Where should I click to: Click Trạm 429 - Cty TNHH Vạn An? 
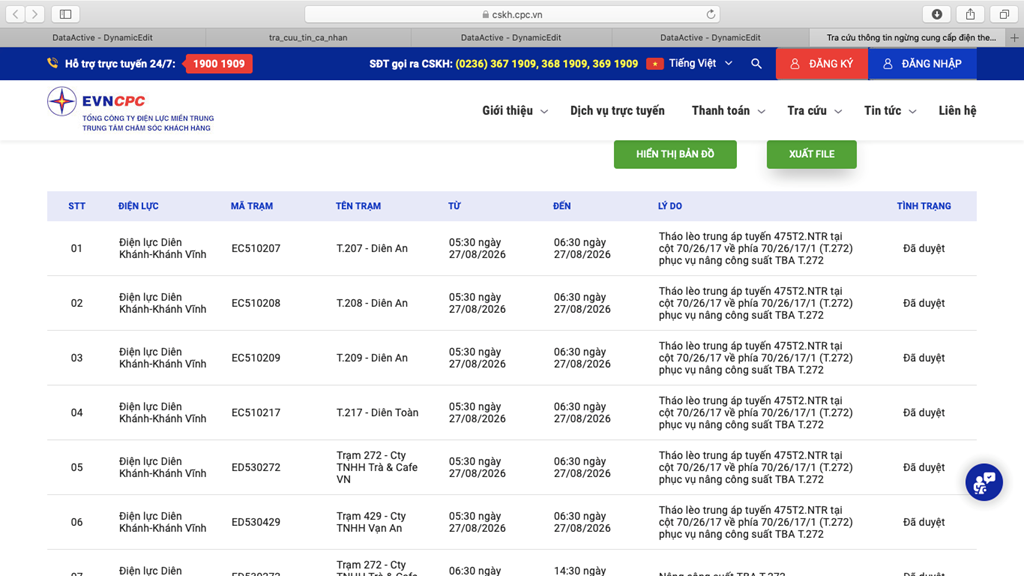371,522
